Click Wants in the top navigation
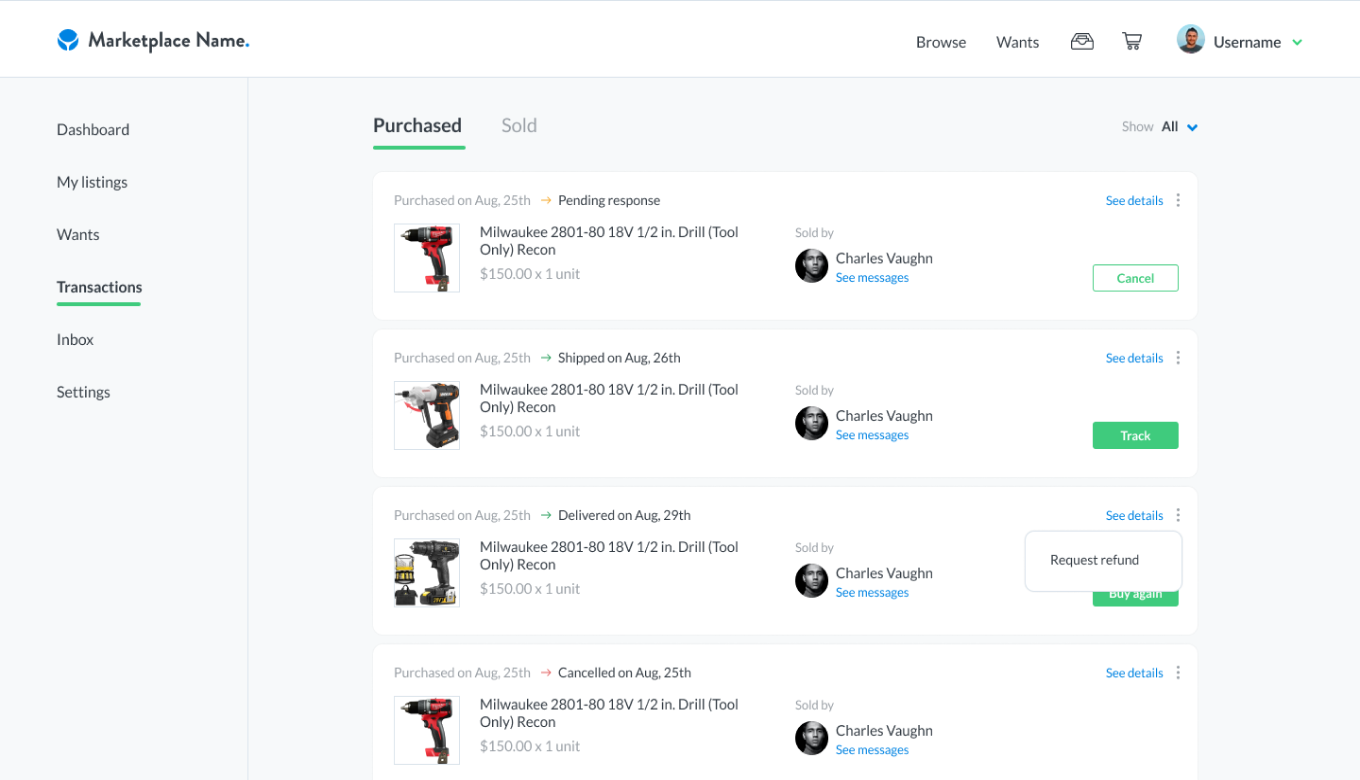Screen dimensions: 1360x780 click(x=1017, y=42)
